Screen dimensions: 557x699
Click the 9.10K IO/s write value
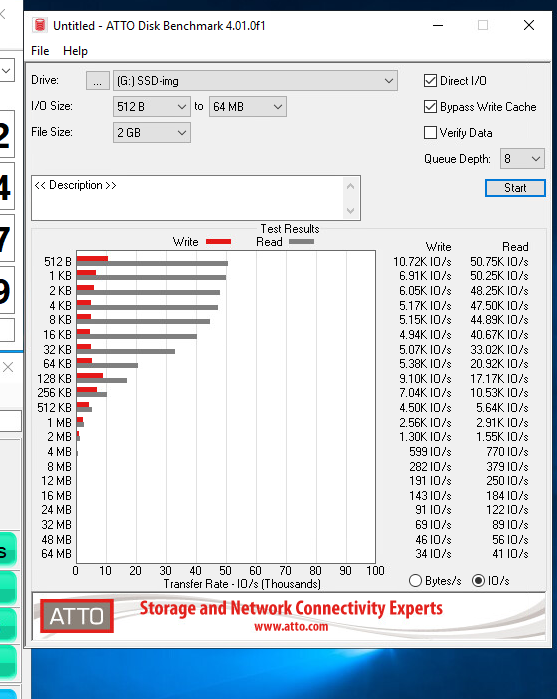tap(425, 378)
